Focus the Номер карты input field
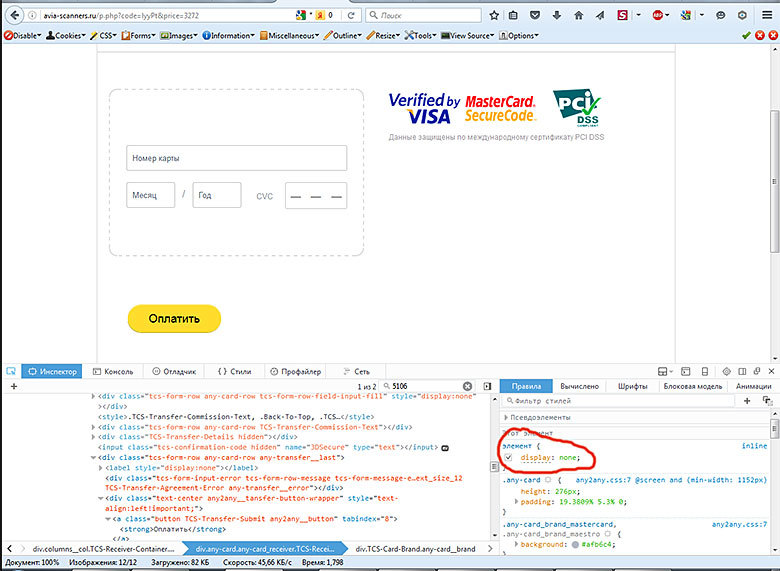This screenshot has height=571, width=780. pos(236,158)
